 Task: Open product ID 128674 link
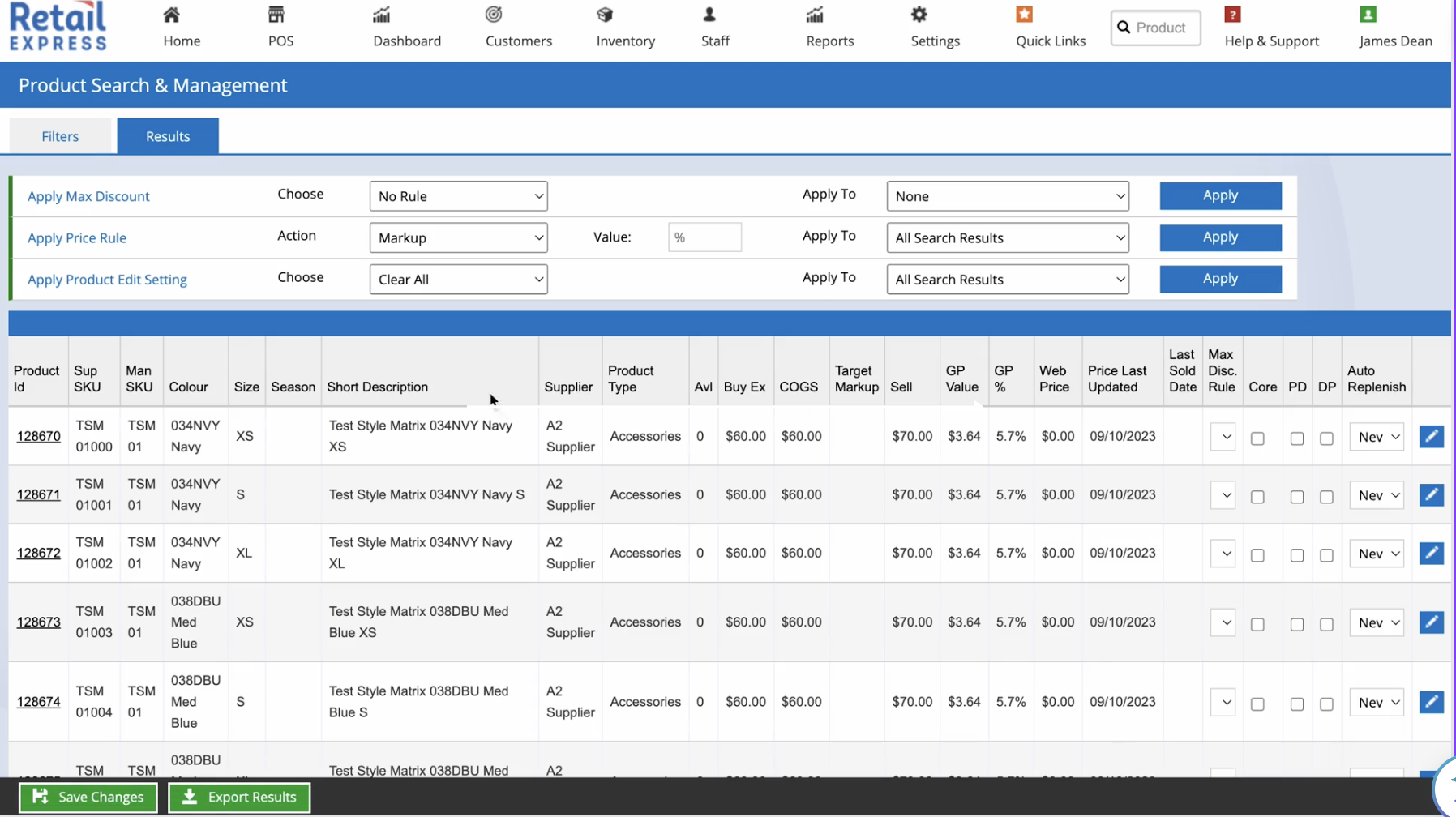pyautogui.click(x=38, y=702)
